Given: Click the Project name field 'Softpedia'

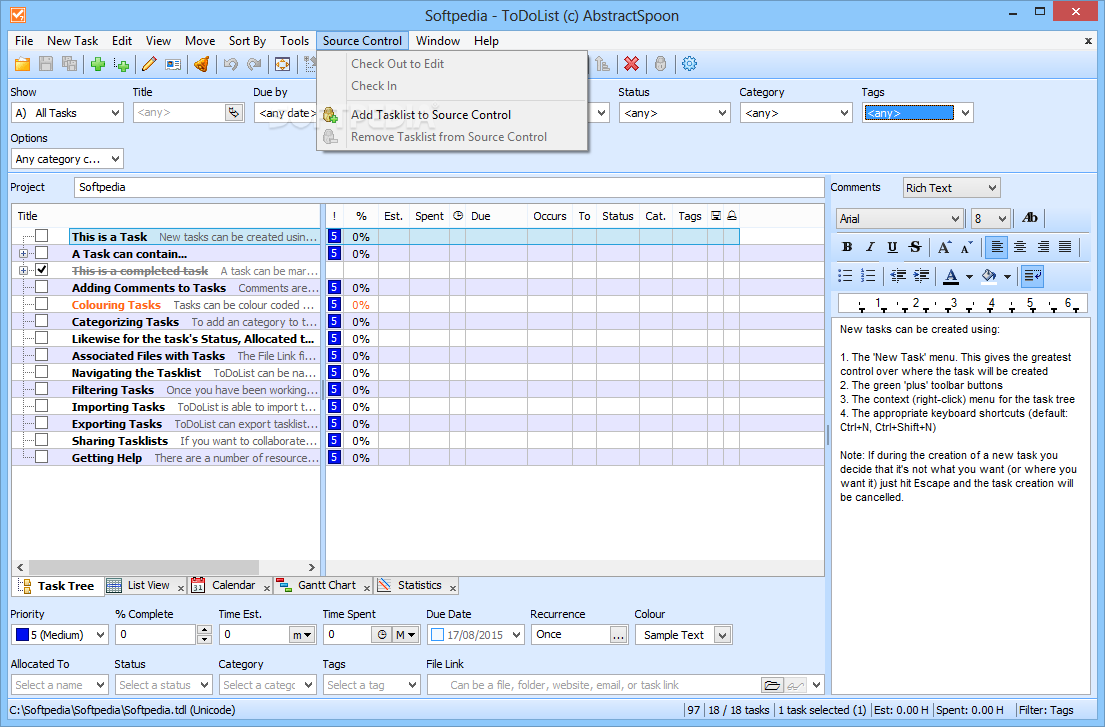Looking at the screenshot, I should [449, 187].
